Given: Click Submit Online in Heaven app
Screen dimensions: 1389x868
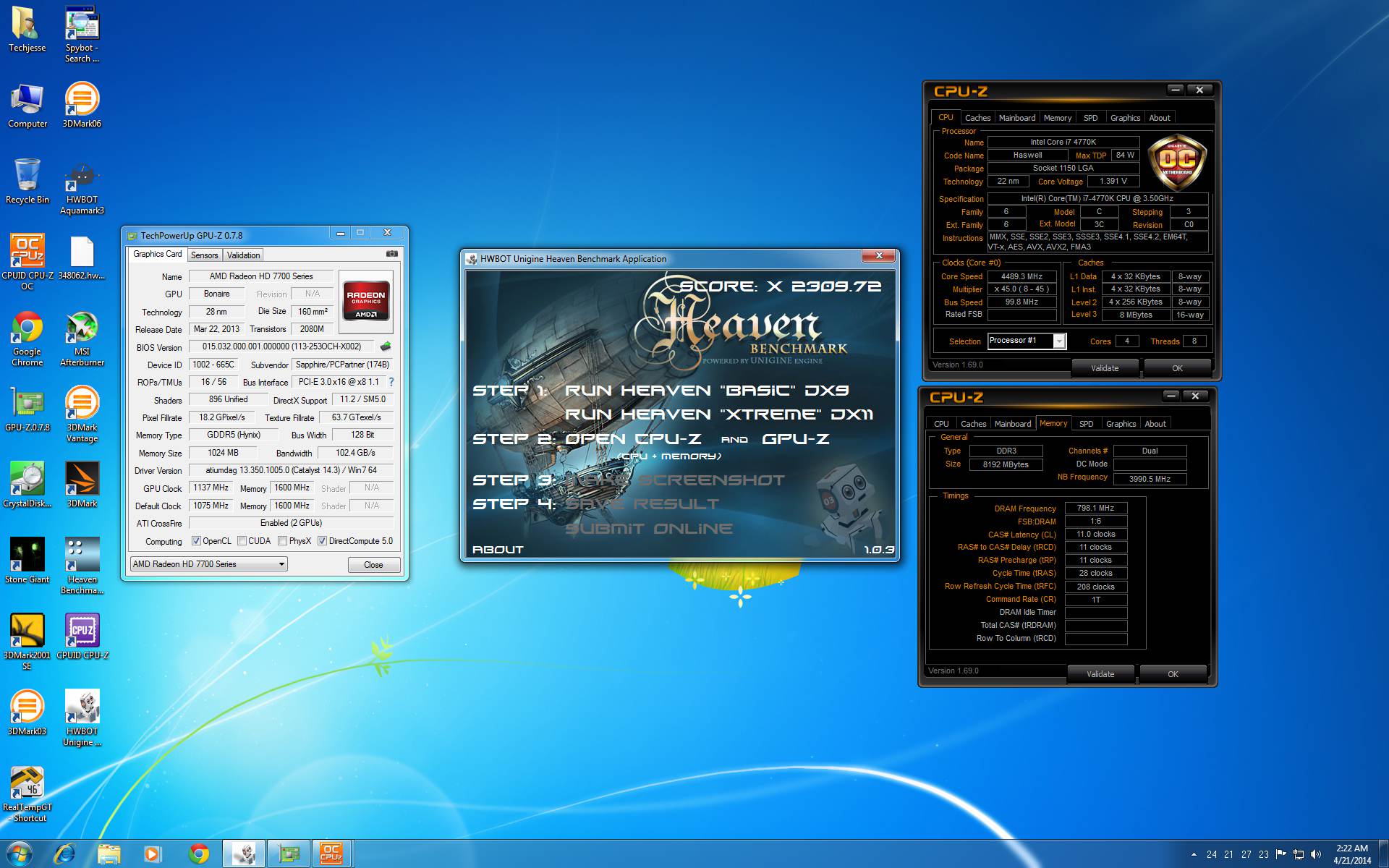Looking at the screenshot, I should pos(648,529).
